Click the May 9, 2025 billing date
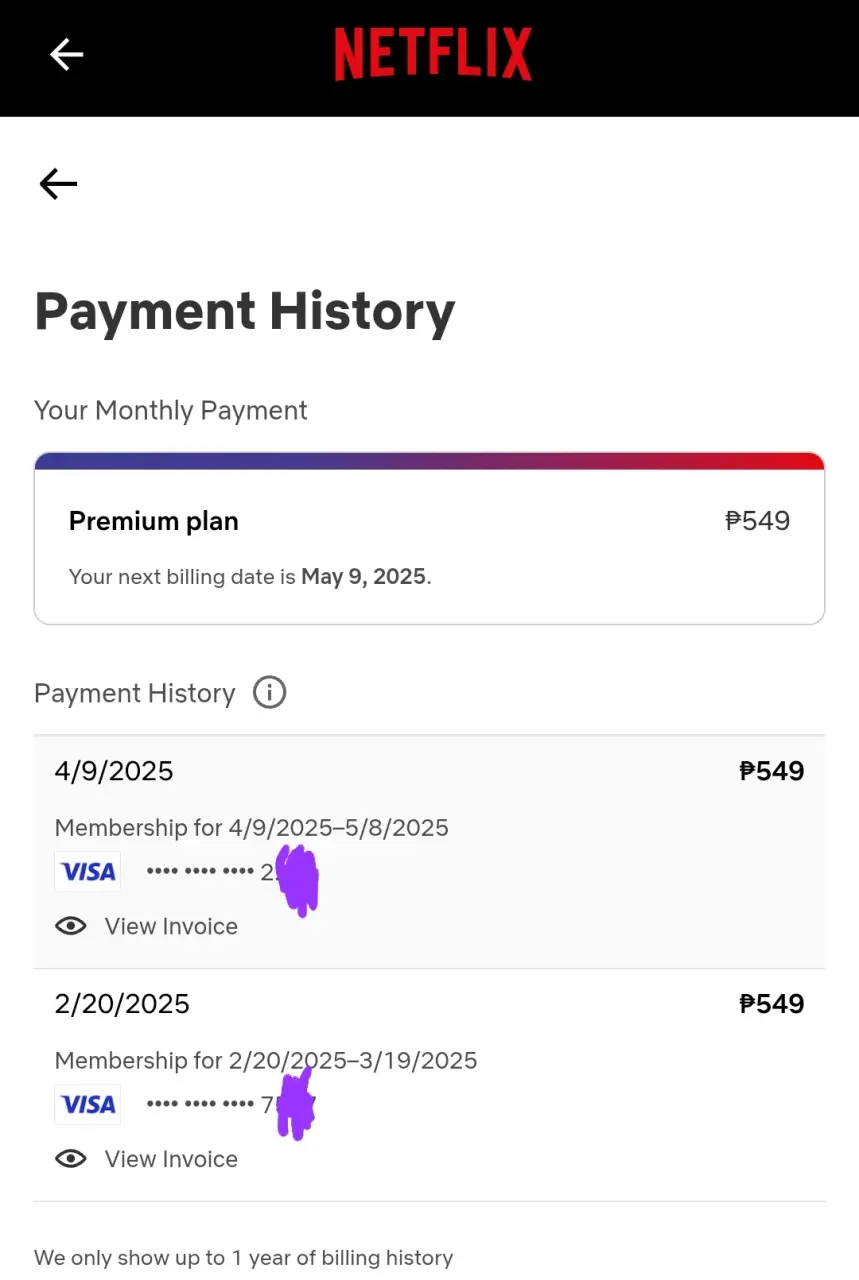Viewport: 859px width, 1280px height. [364, 577]
